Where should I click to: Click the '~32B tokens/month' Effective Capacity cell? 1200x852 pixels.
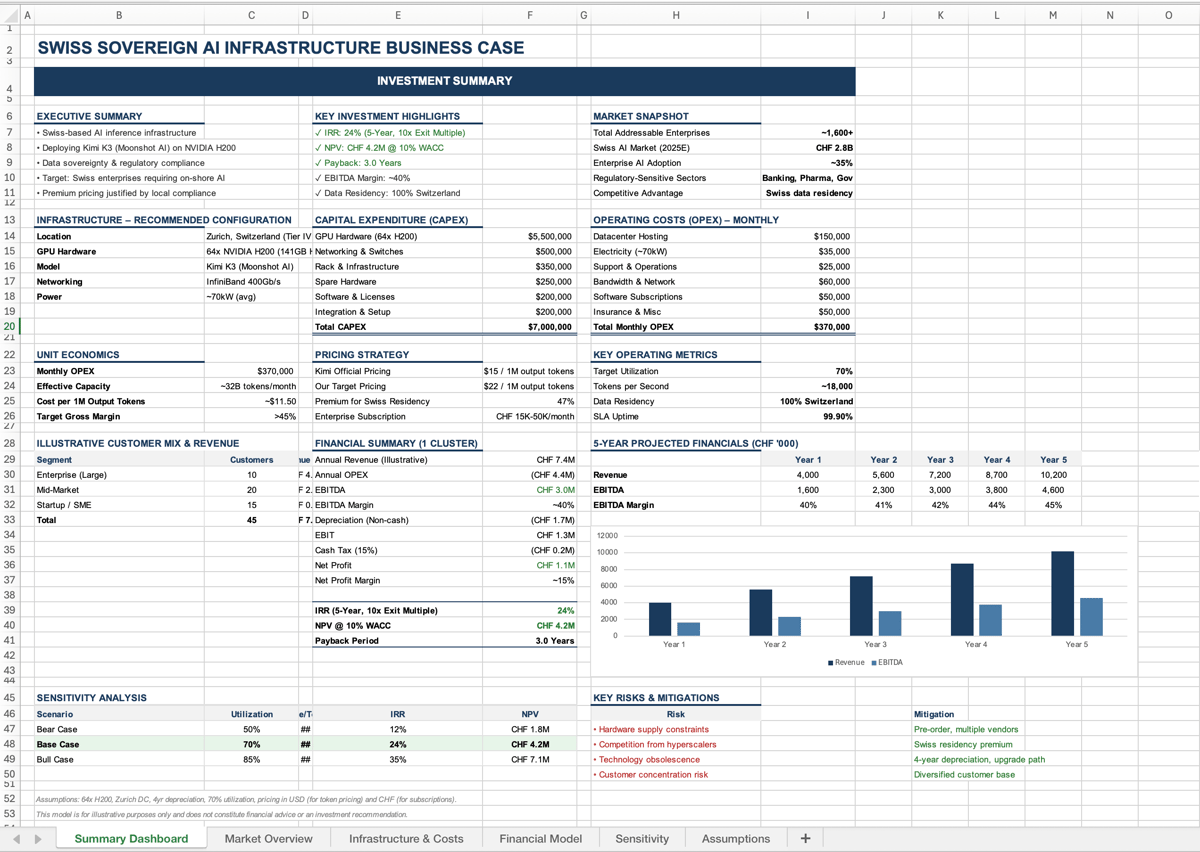pos(251,386)
